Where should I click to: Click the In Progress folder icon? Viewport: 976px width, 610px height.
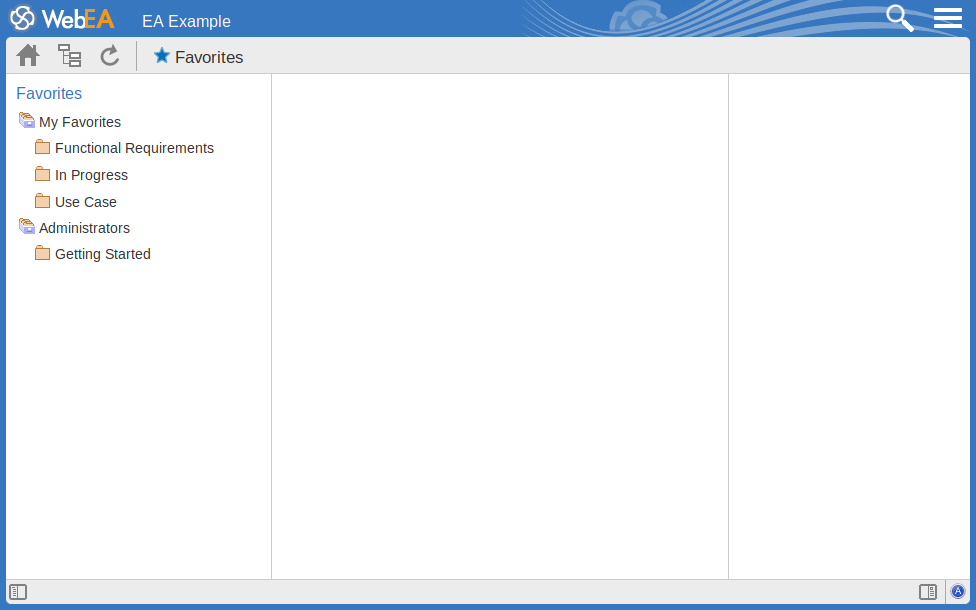(42, 174)
